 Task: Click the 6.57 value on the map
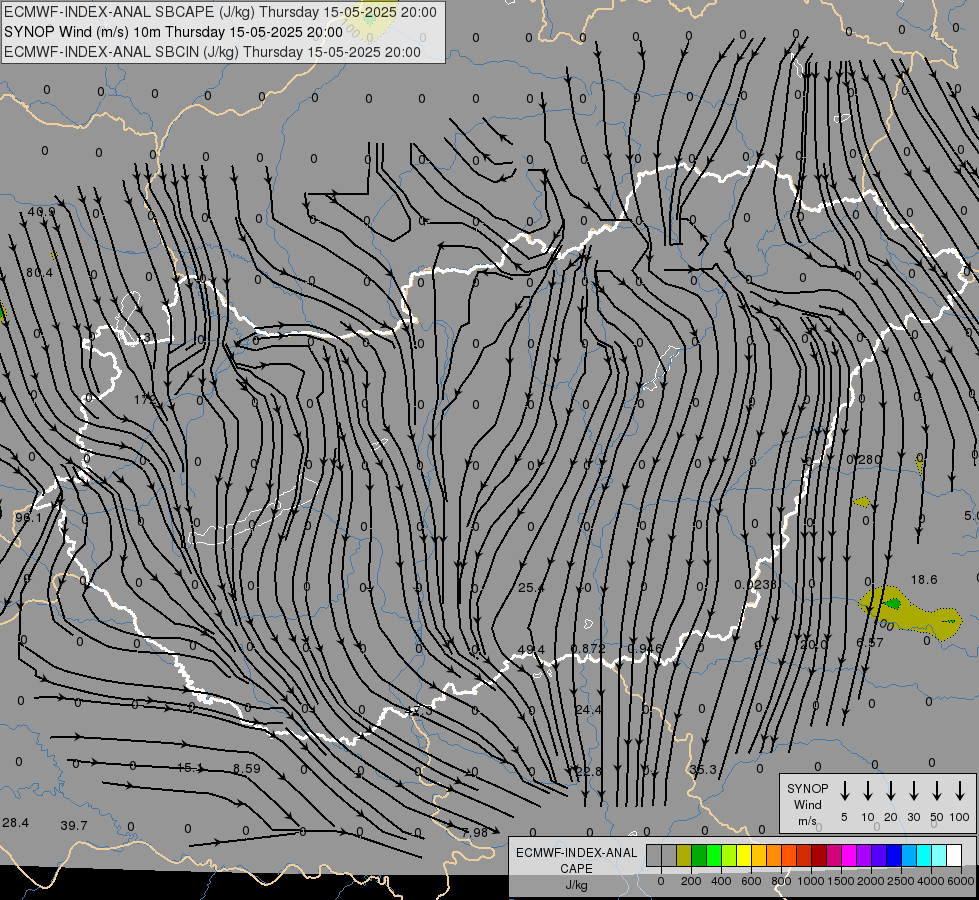(x=870, y=643)
